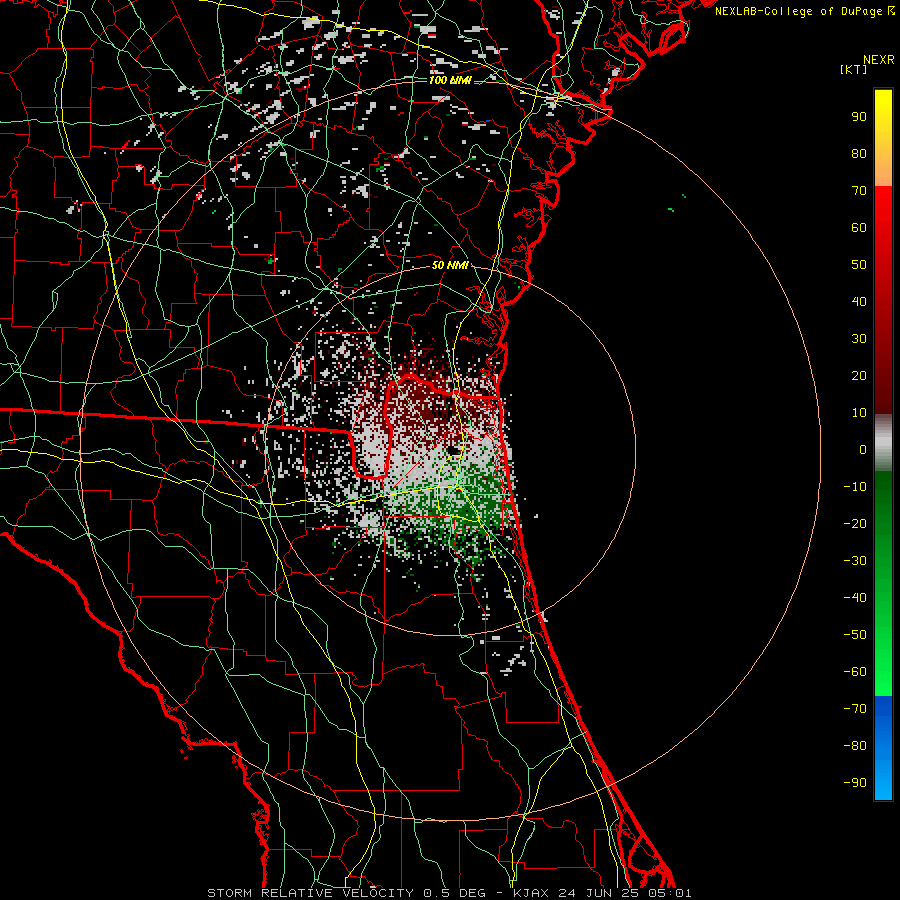The width and height of the screenshot is (900, 900).
Task: Click the 0 knot scale label
Action: point(863,449)
